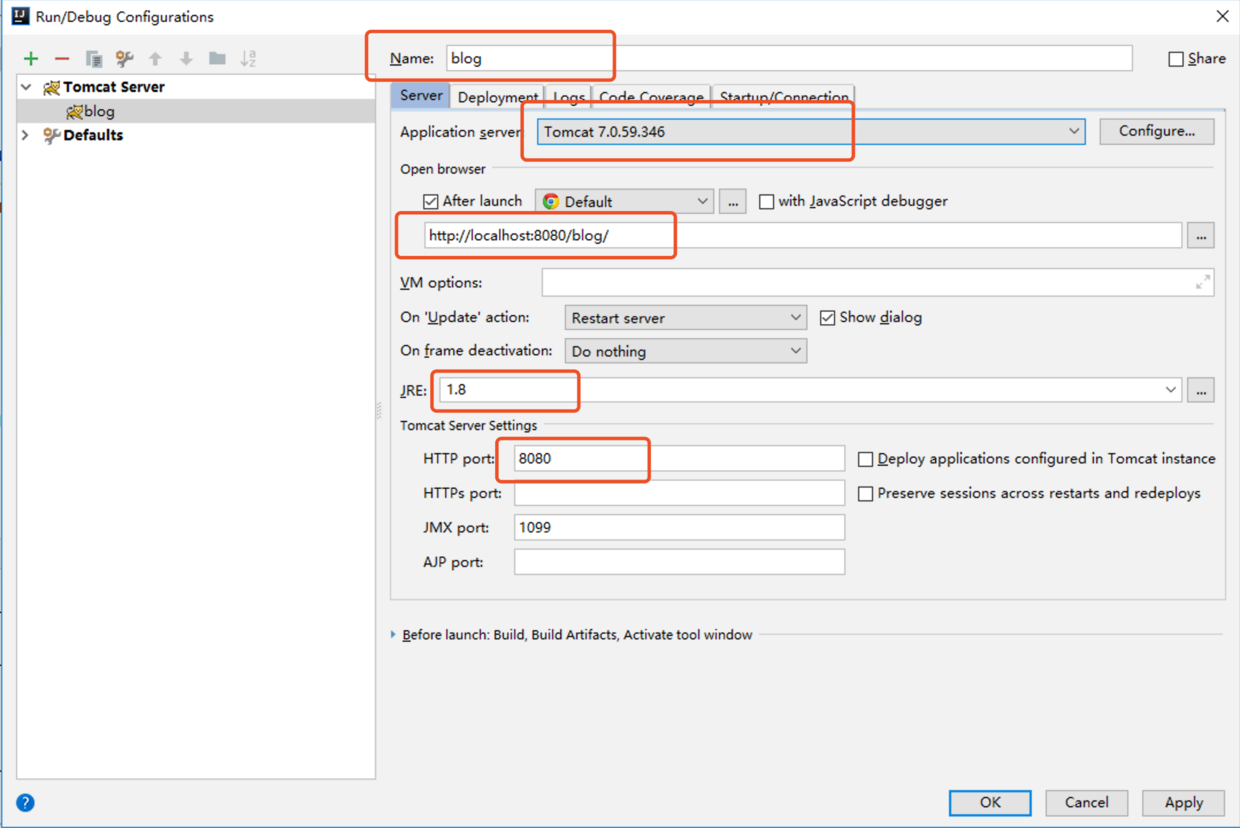Open the JRE 1.8 dropdown arrow
1240x828 pixels.
(x=1171, y=390)
